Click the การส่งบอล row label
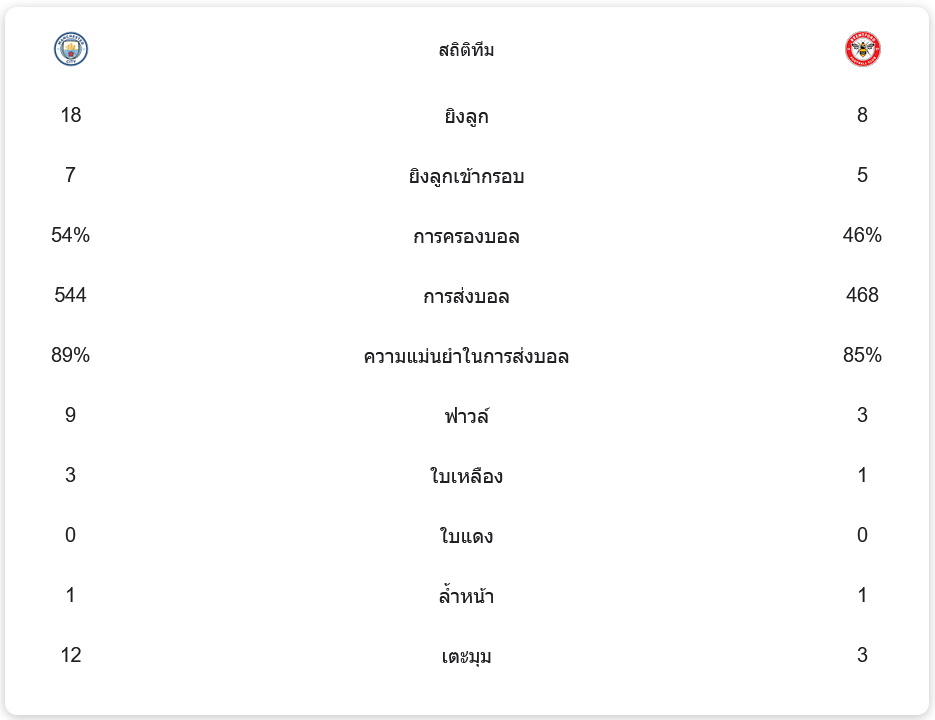Viewport: 935px width, 720px height. point(466,297)
